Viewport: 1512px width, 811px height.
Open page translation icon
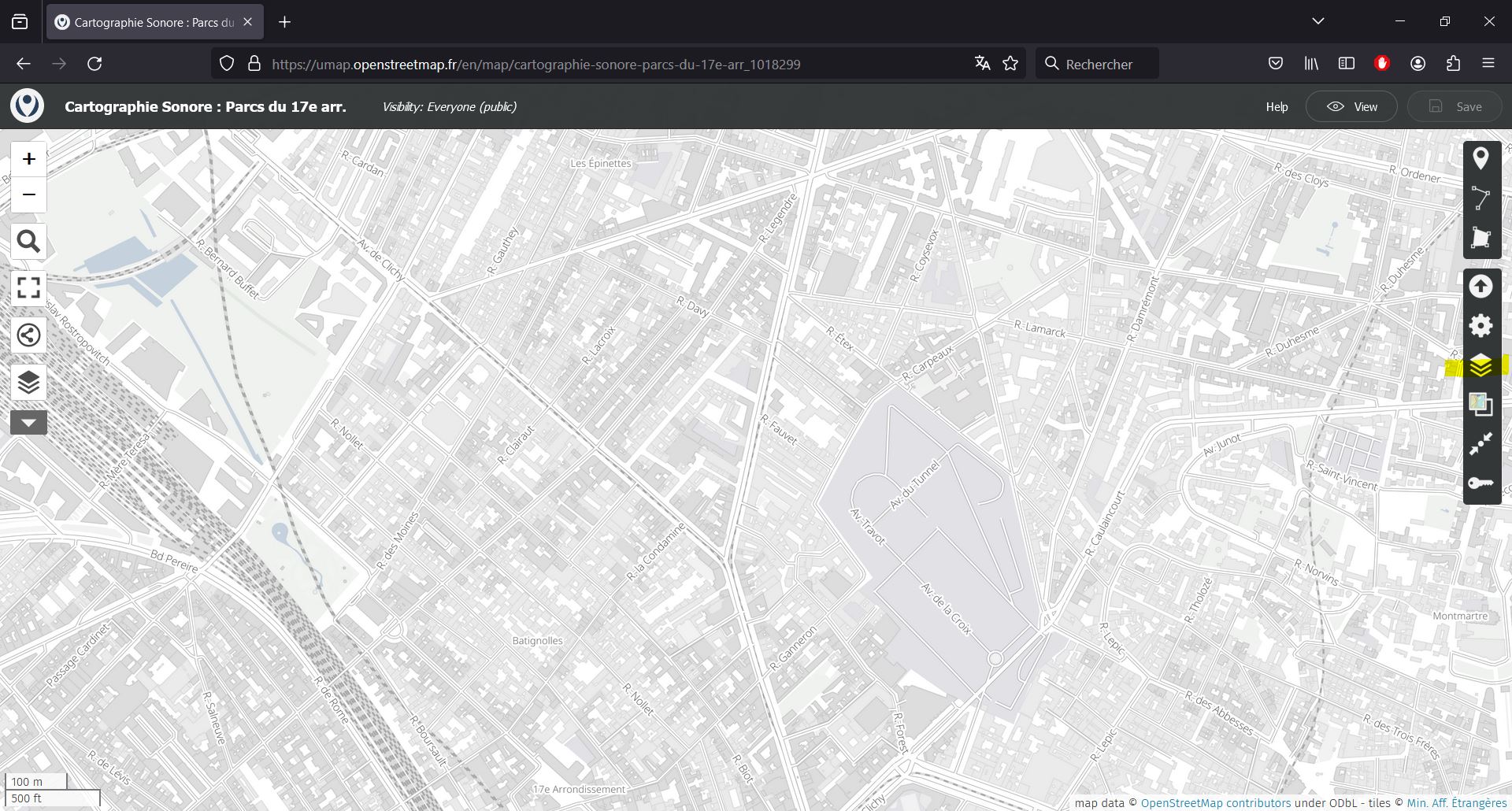pyautogui.click(x=982, y=64)
